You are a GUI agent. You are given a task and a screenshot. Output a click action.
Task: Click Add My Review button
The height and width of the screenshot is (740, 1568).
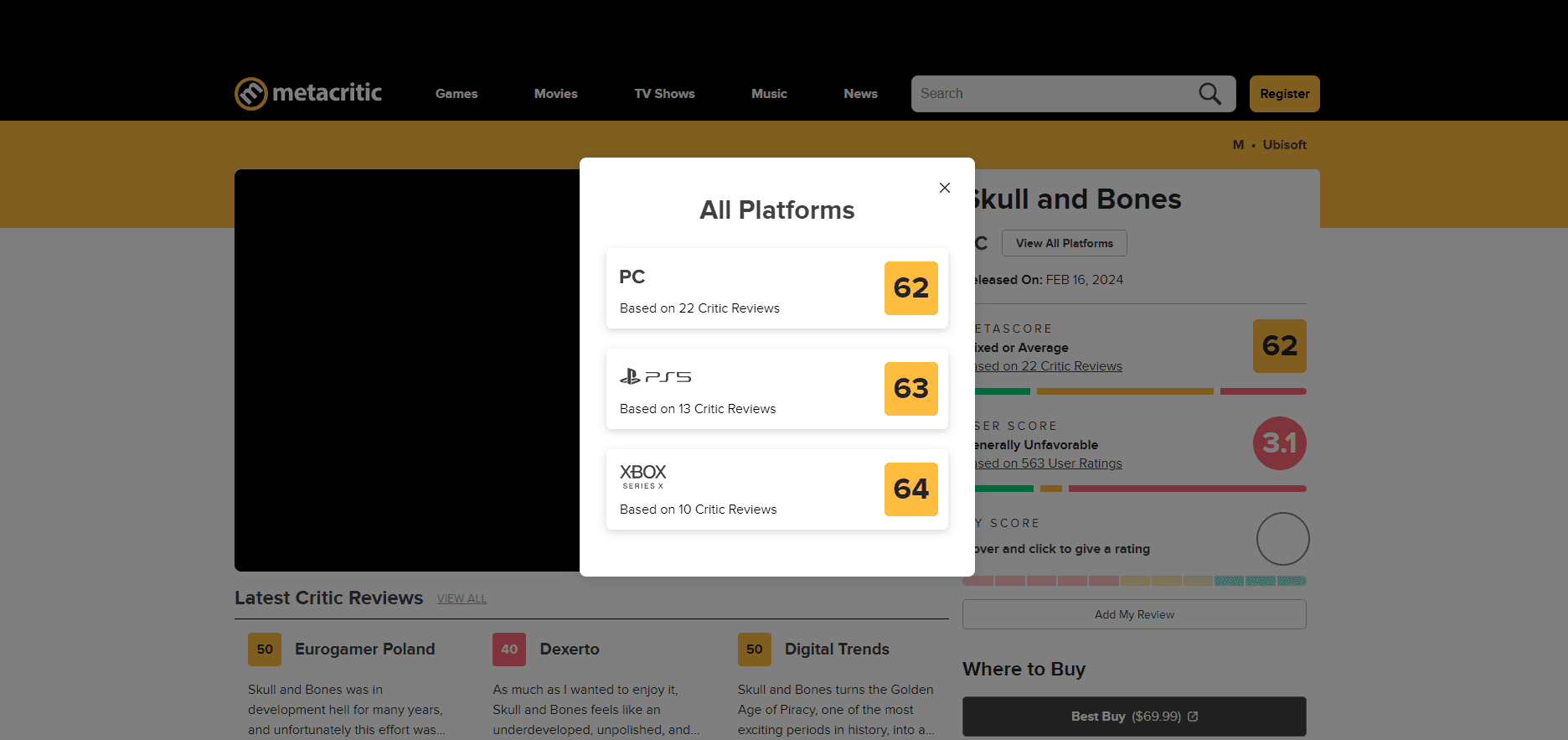[x=1134, y=614]
